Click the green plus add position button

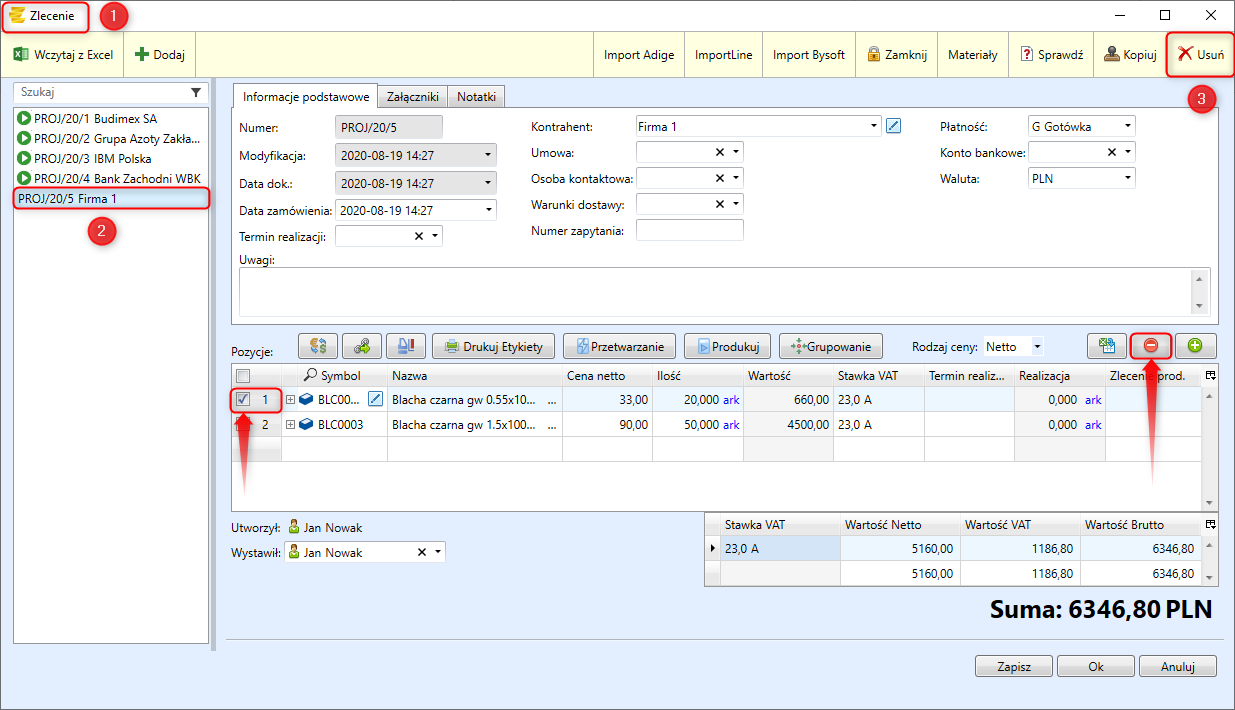(x=1194, y=346)
